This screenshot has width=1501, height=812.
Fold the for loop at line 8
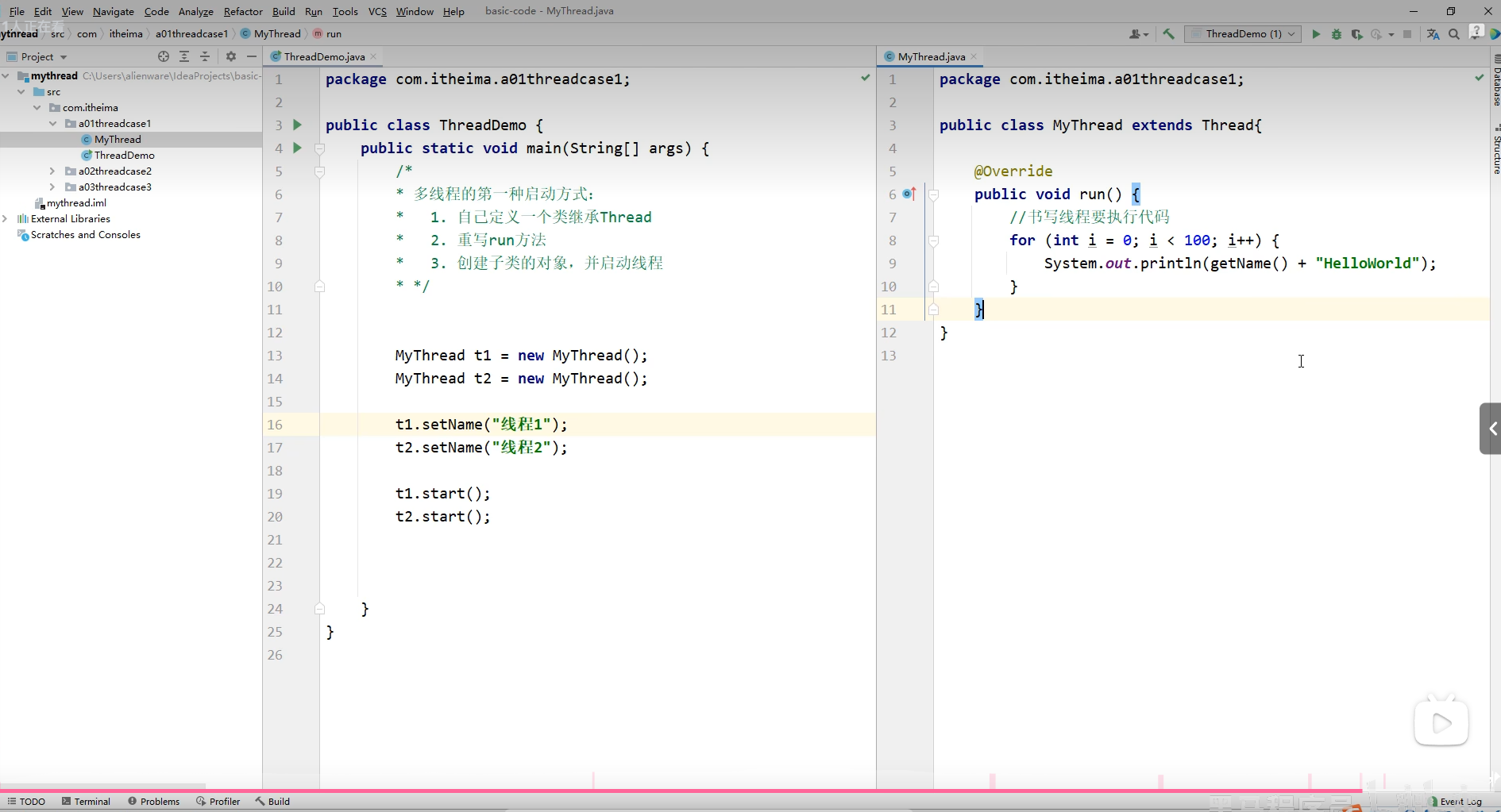pos(934,241)
